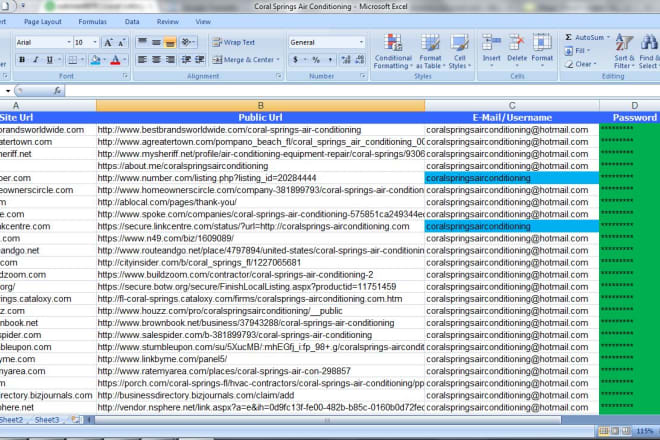The height and width of the screenshot is (440, 660).
Task: Open the General number format dropdown
Action: [x=361, y=43]
